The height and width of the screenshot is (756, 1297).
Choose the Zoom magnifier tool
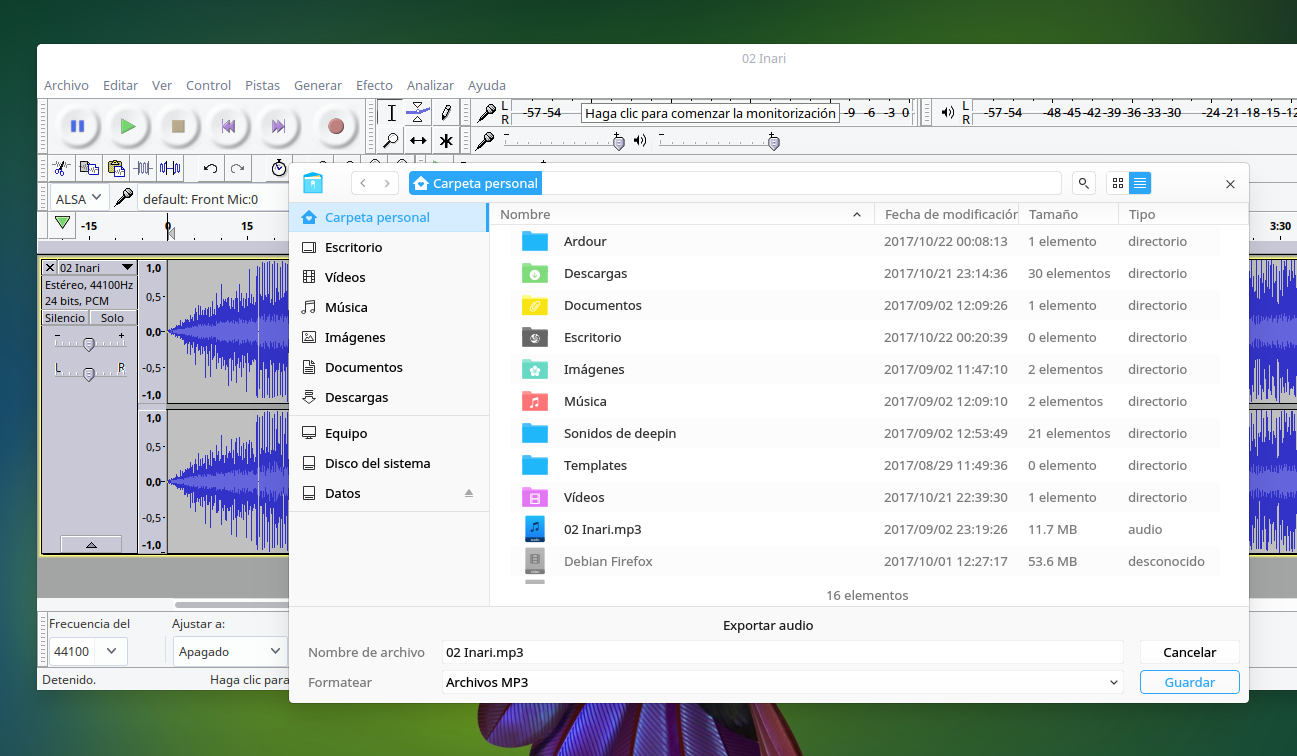pos(391,140)
